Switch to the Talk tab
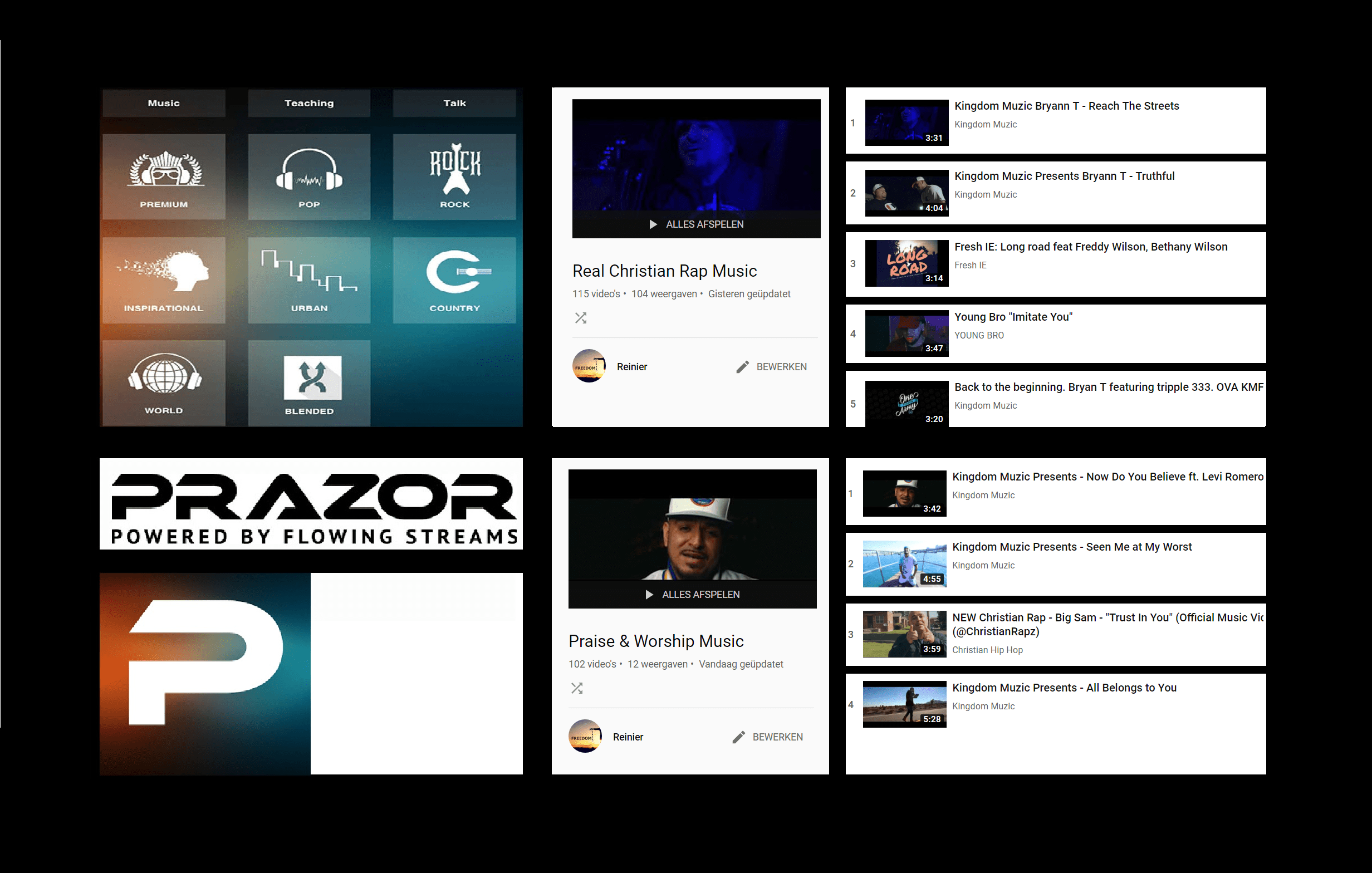This screenshot has height=873, width=1372. coord(455,103)
